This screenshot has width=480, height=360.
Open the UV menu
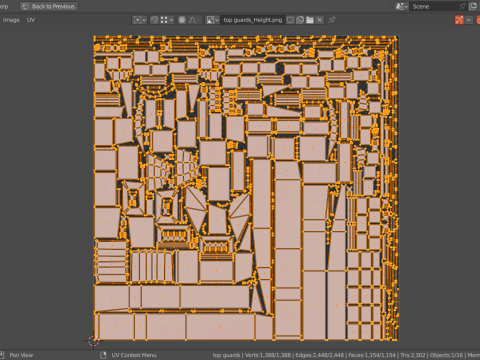[x=31, y=20]
